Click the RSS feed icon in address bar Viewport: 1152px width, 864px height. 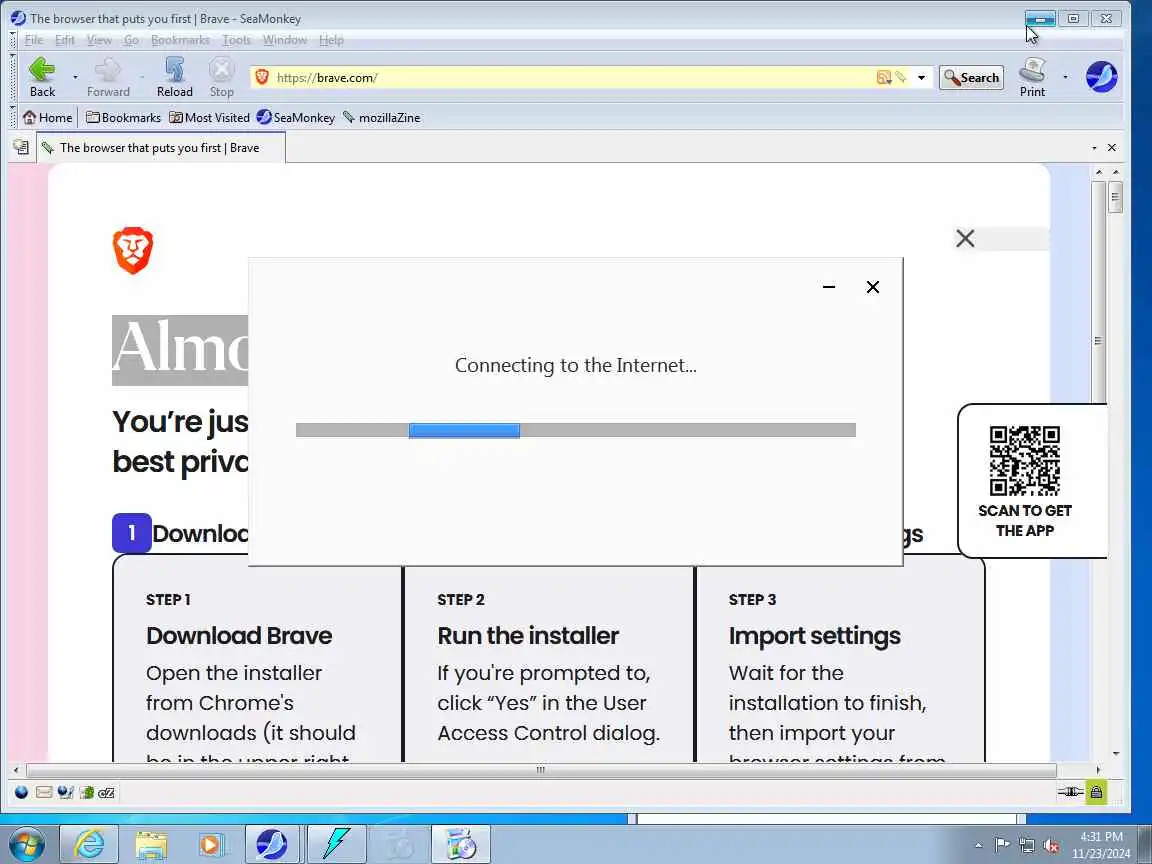(884, 77)
